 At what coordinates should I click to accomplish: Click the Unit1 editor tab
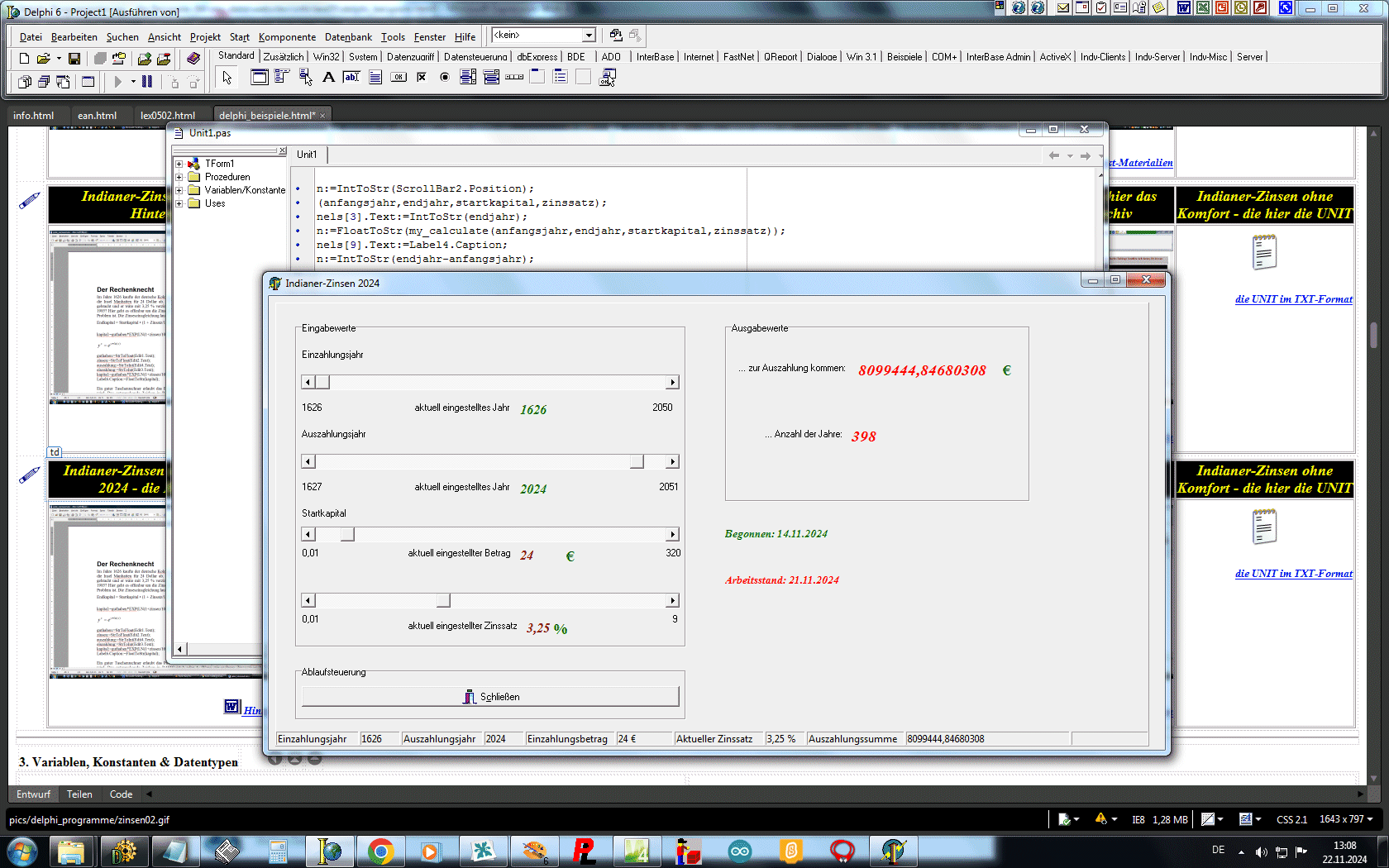307,155
